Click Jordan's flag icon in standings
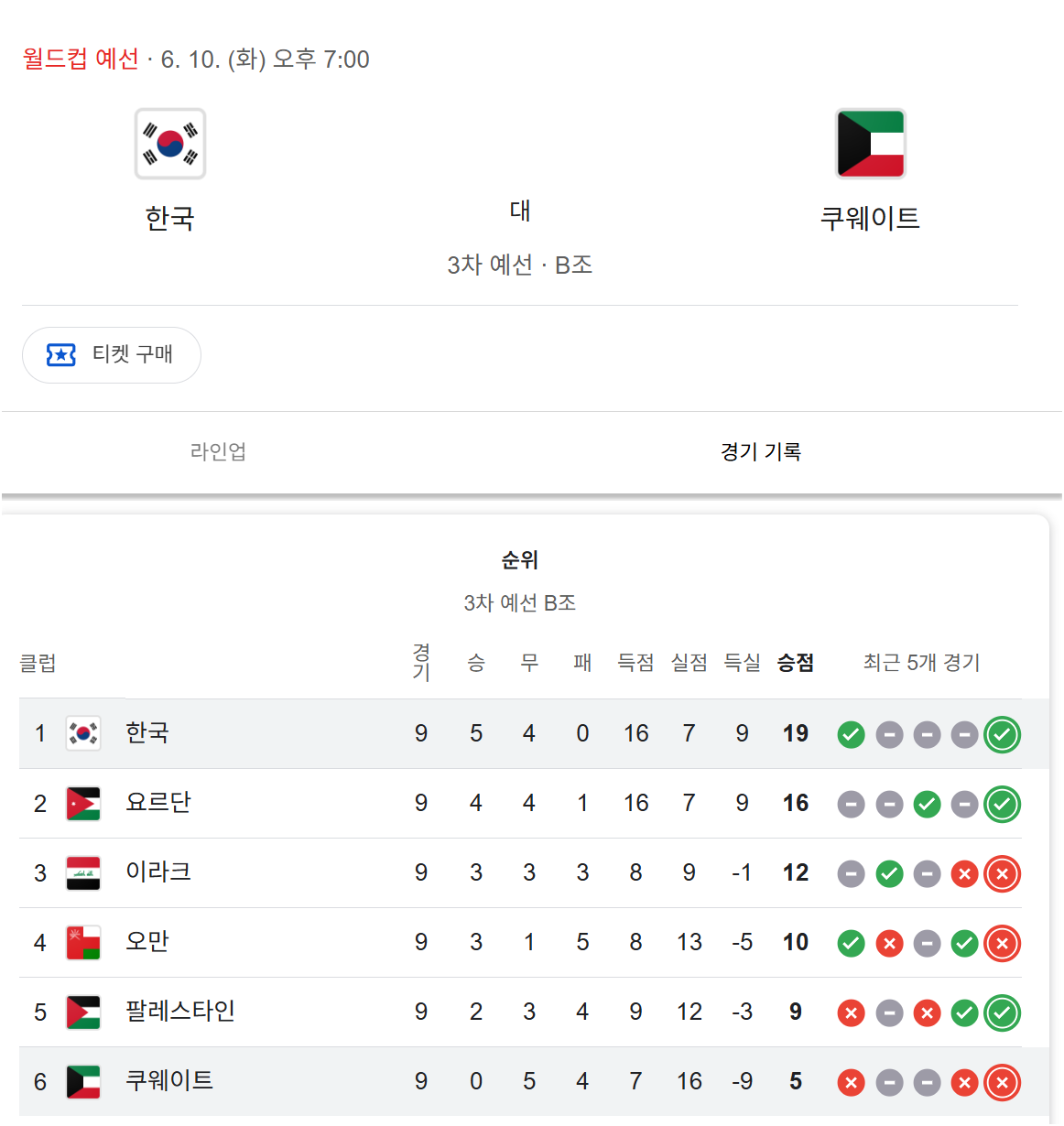The height and width of the screenshot is (1126, 1064). click(x=83, y=804)
